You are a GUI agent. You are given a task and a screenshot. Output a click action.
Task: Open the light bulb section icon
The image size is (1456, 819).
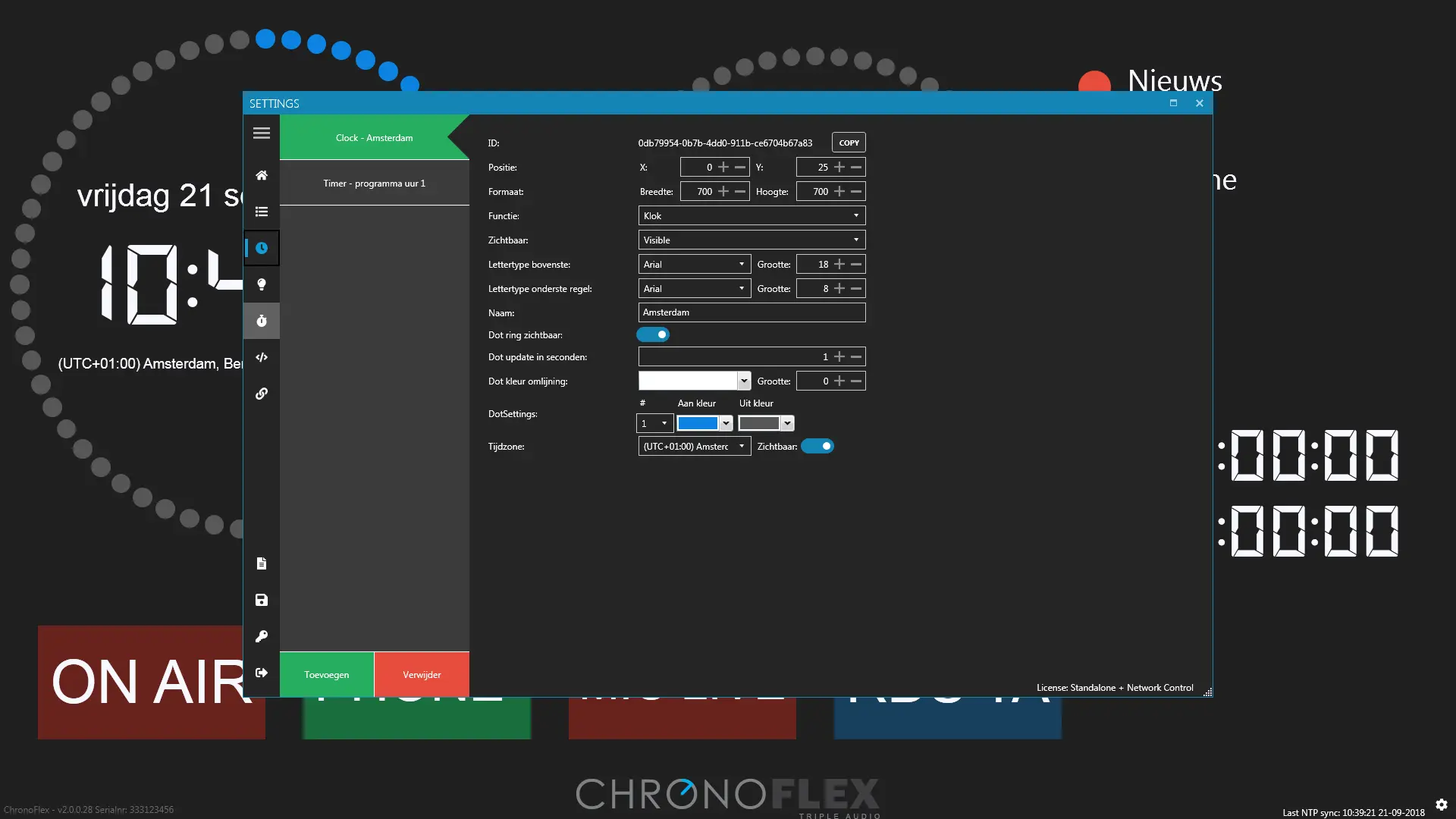262,284
